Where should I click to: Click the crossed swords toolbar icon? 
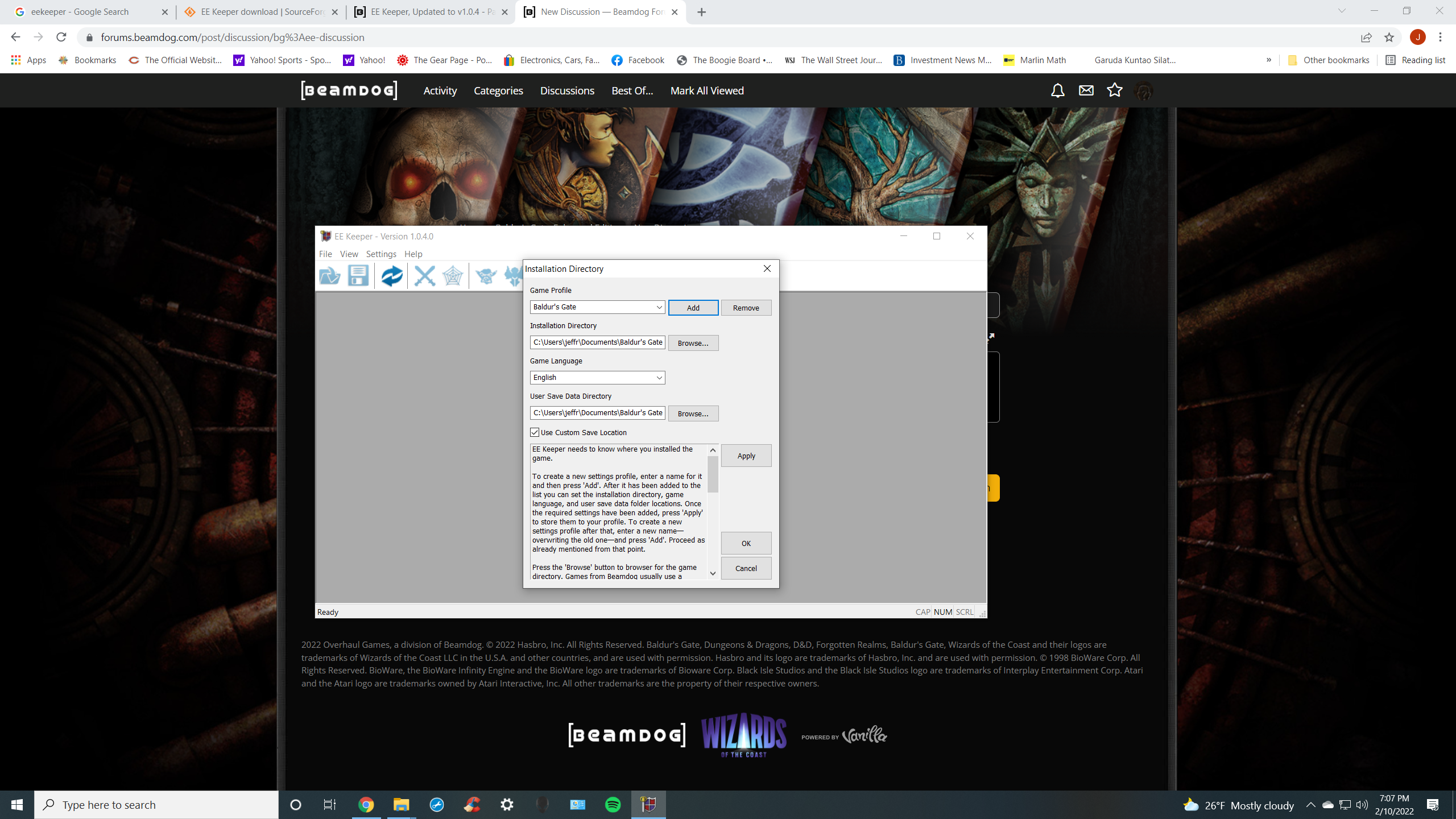click(424, 276)
